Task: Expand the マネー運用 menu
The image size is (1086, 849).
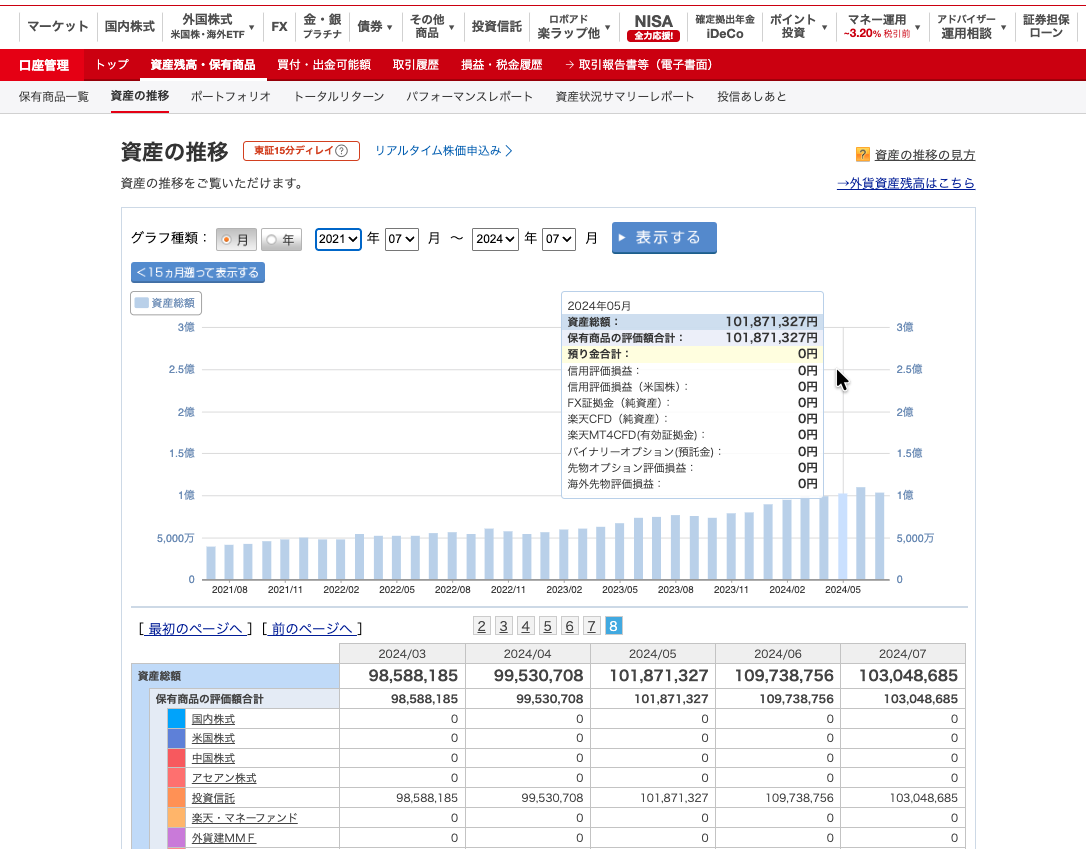Action: point(881,27)
